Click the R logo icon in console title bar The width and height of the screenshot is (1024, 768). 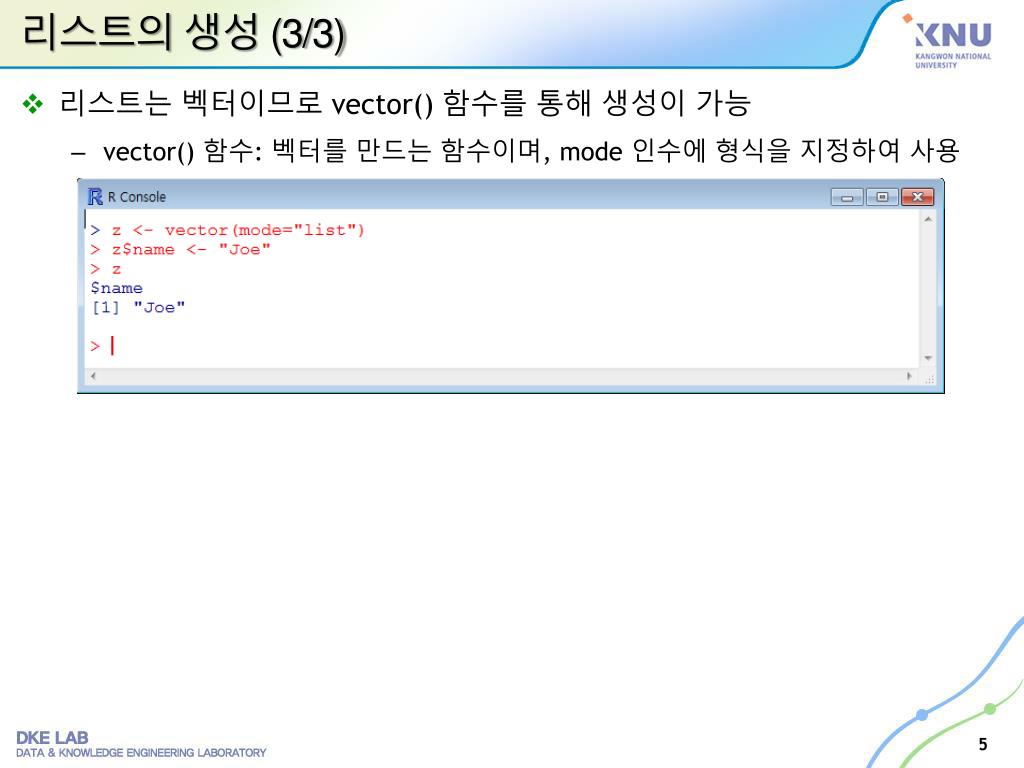tap(95, 197)
